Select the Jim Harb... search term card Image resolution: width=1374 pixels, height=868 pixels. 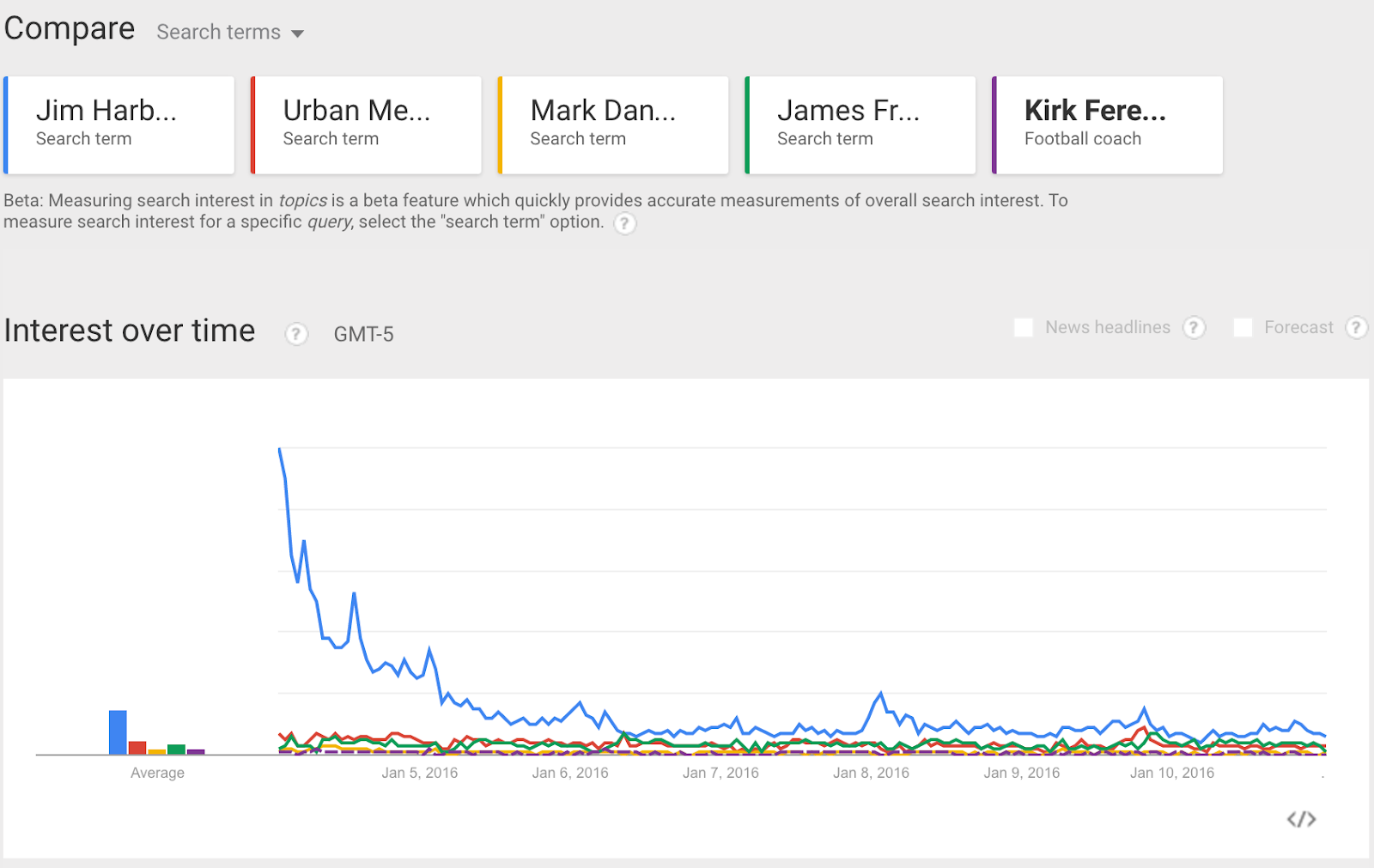[119, 125]
